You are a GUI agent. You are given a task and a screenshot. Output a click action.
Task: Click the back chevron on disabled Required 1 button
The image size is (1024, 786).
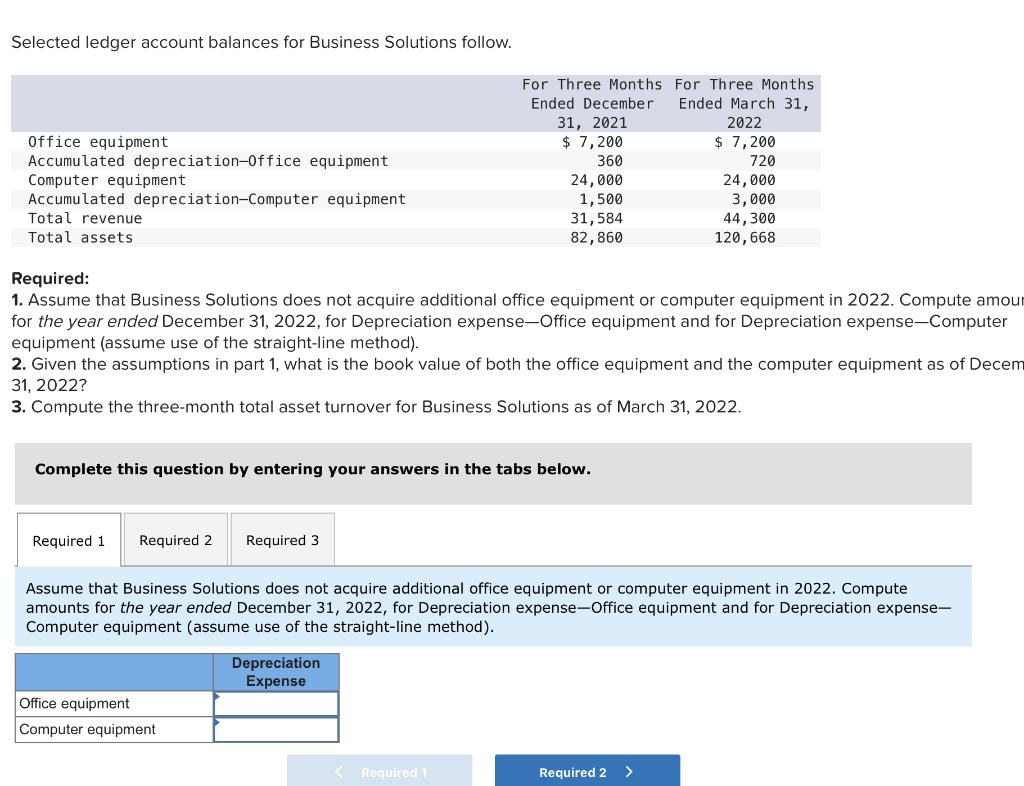(x=338, y=771)
